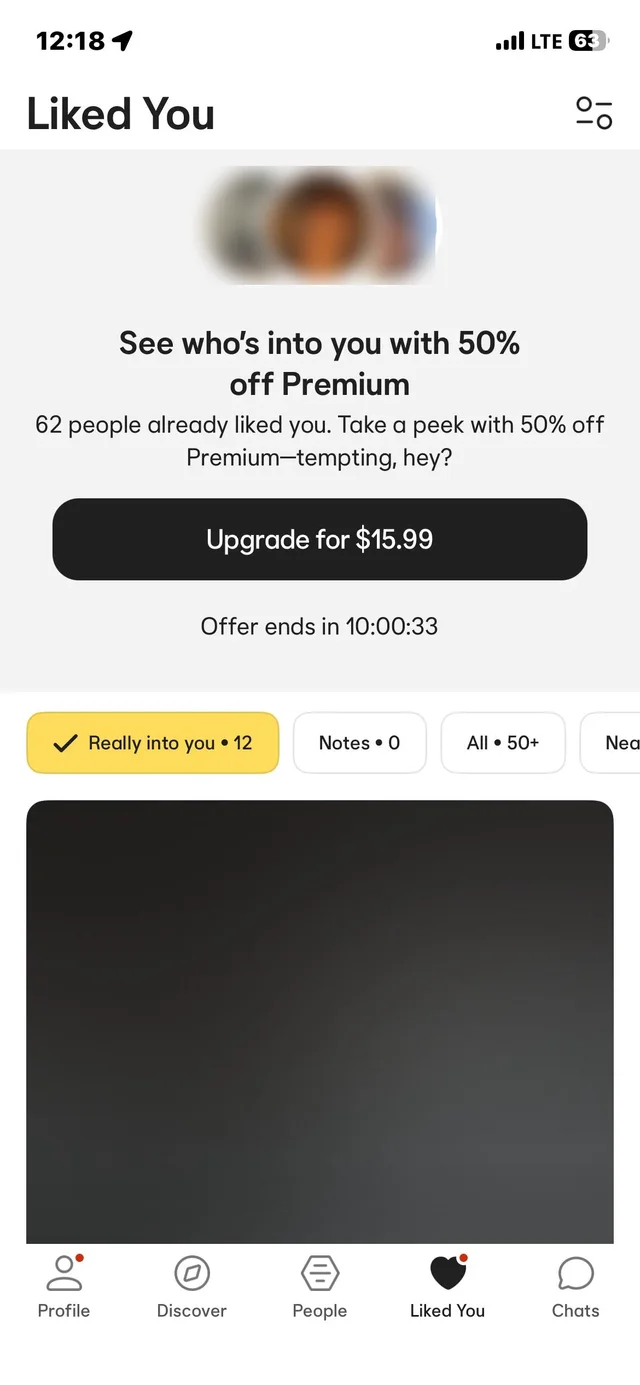Select the partially visible Nearby chip
Screen dimensions: 640x1385
(x=610, y=743)
